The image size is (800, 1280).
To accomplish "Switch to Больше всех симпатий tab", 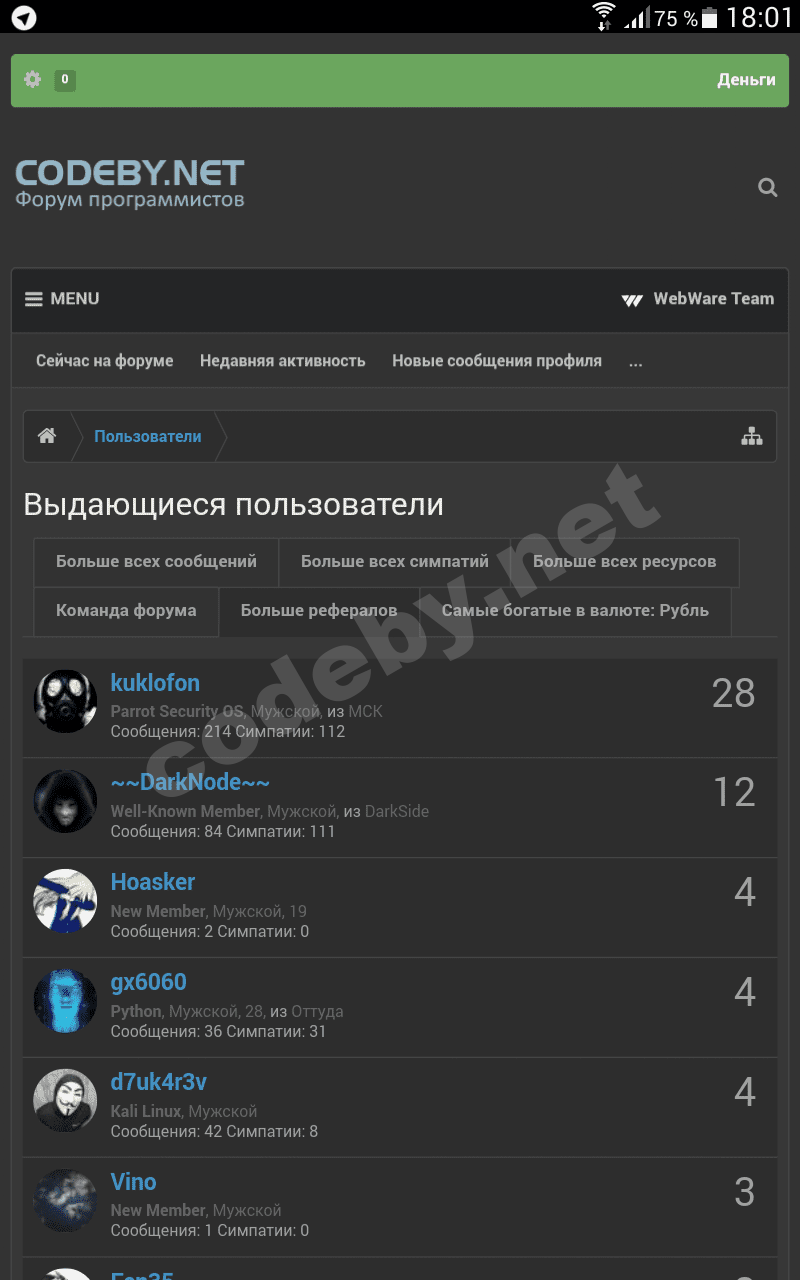I will [x=395, y=562].
